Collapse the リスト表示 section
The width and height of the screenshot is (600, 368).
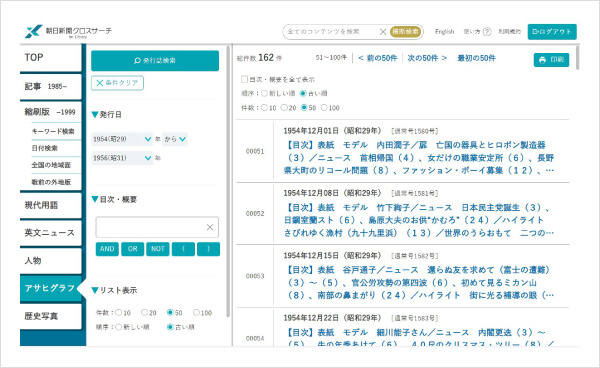pos(114,291)
